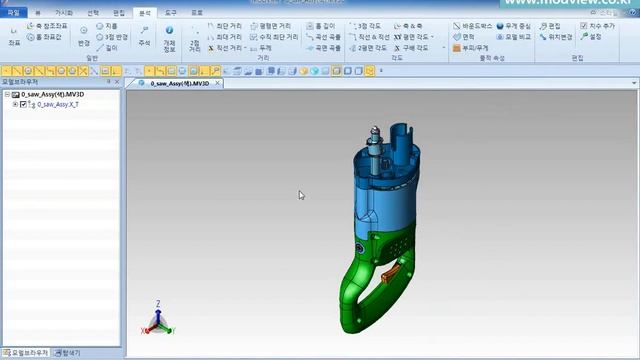Choose the 반경 radius measurement
The height and width of the screenshot is (360, 640).
click(x=84, y=36)
